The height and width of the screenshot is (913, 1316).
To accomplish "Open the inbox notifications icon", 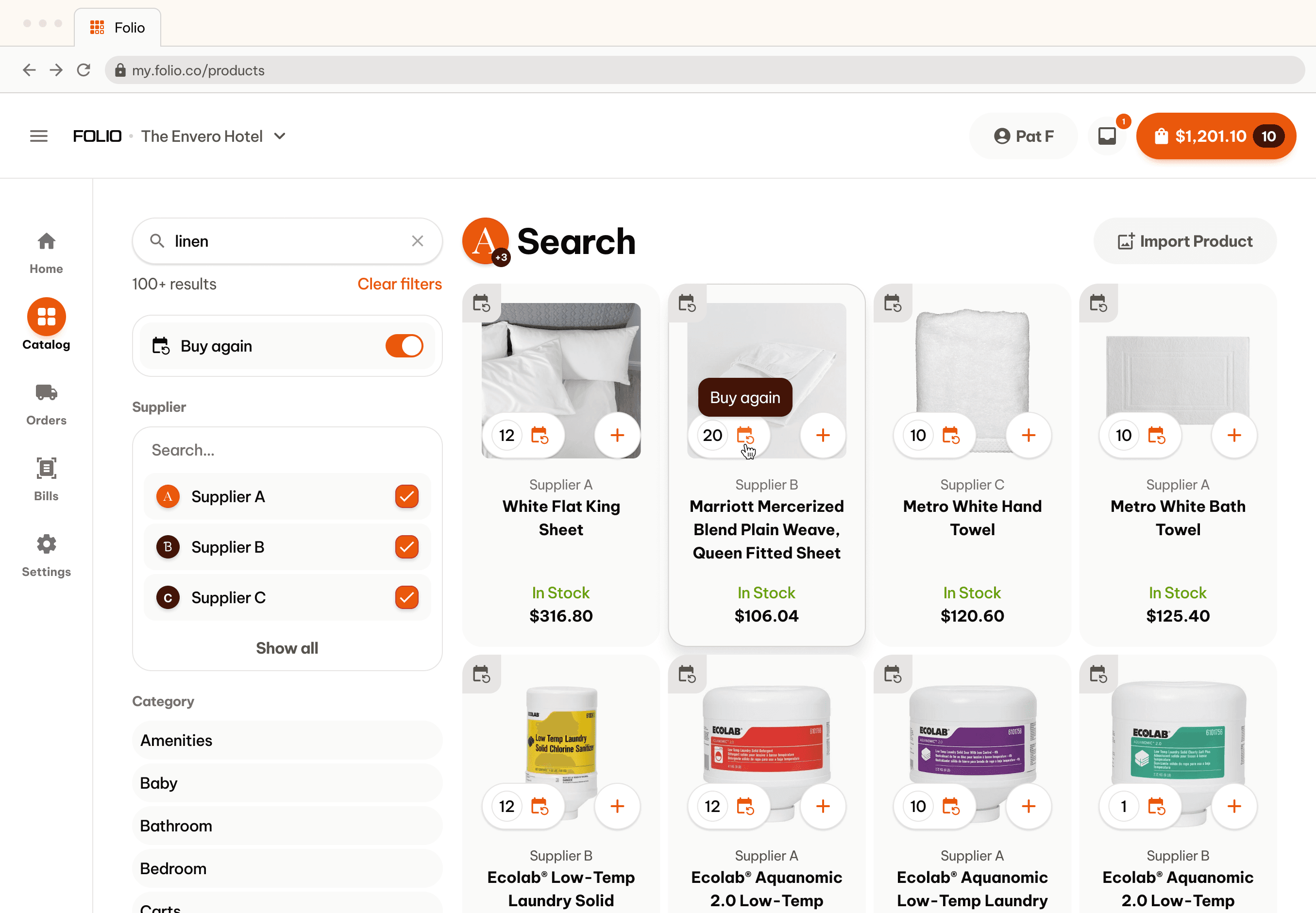I will 1107,136.
